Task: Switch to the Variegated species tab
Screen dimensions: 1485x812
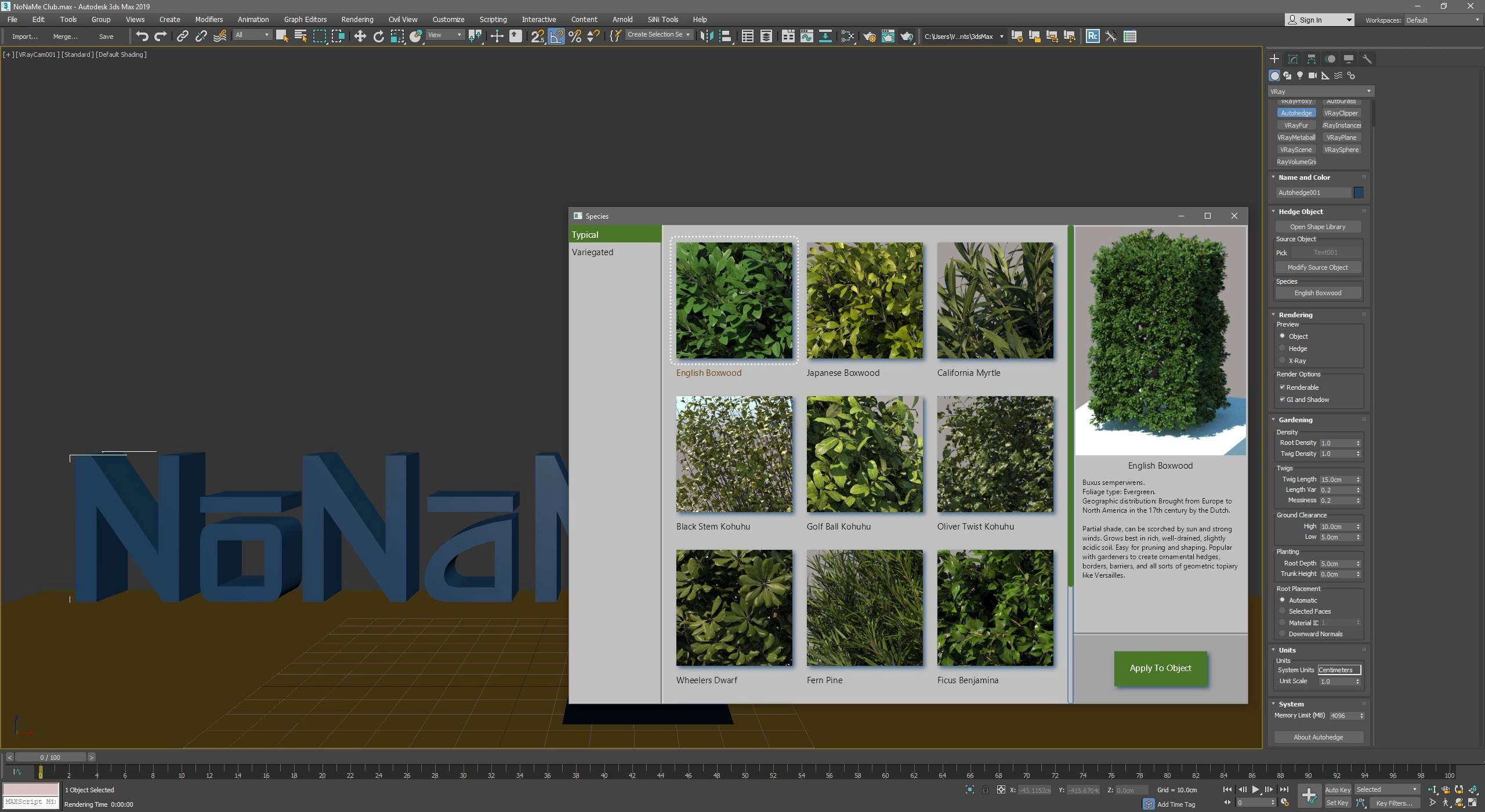Action: click(615, 252)
